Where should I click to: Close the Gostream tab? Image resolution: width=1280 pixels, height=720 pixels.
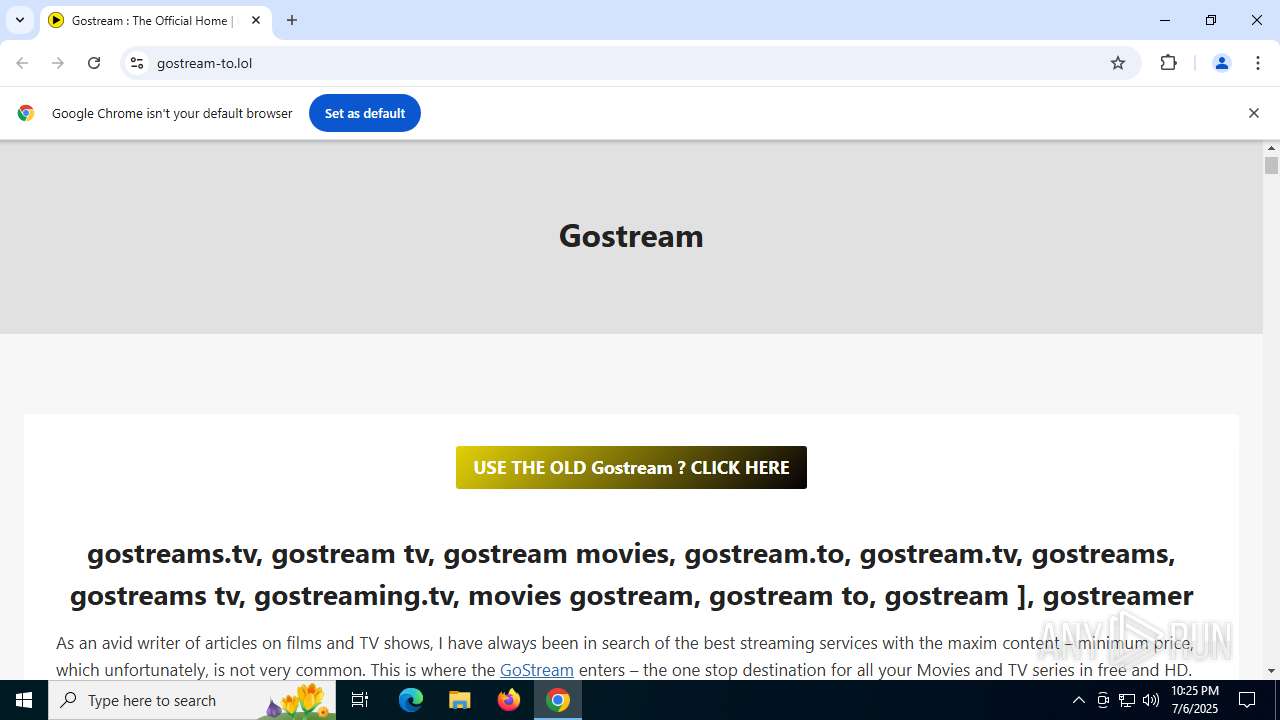coord(256,20)
